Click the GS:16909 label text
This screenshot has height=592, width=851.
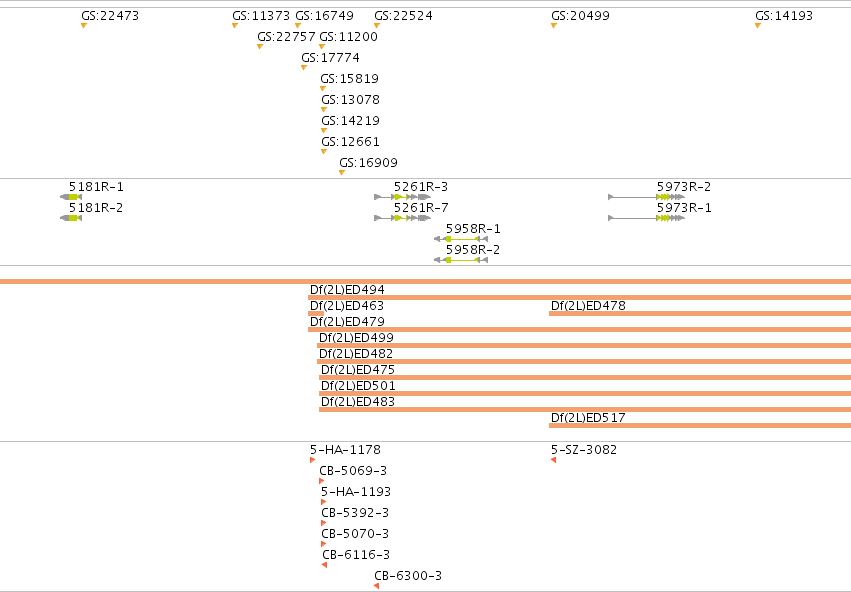pos(369,163)
